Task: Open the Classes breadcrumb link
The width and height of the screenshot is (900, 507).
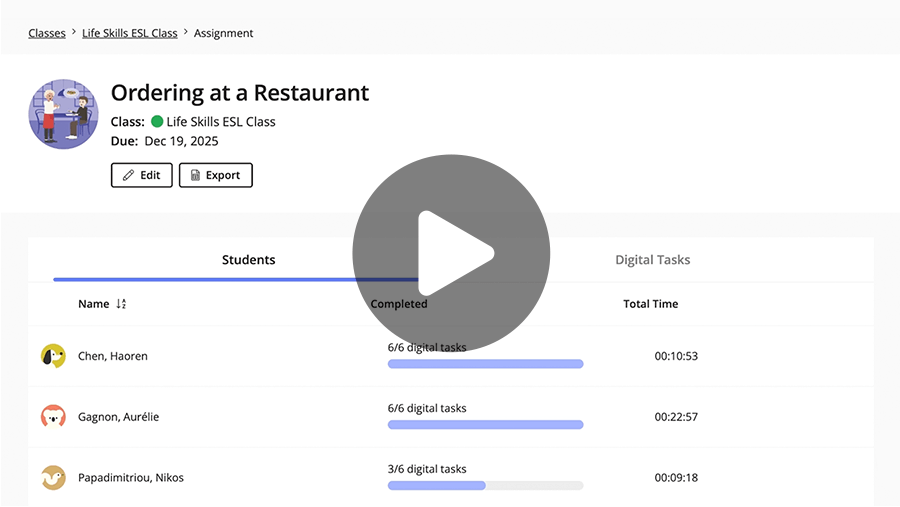Action: (x=47, y=33)
